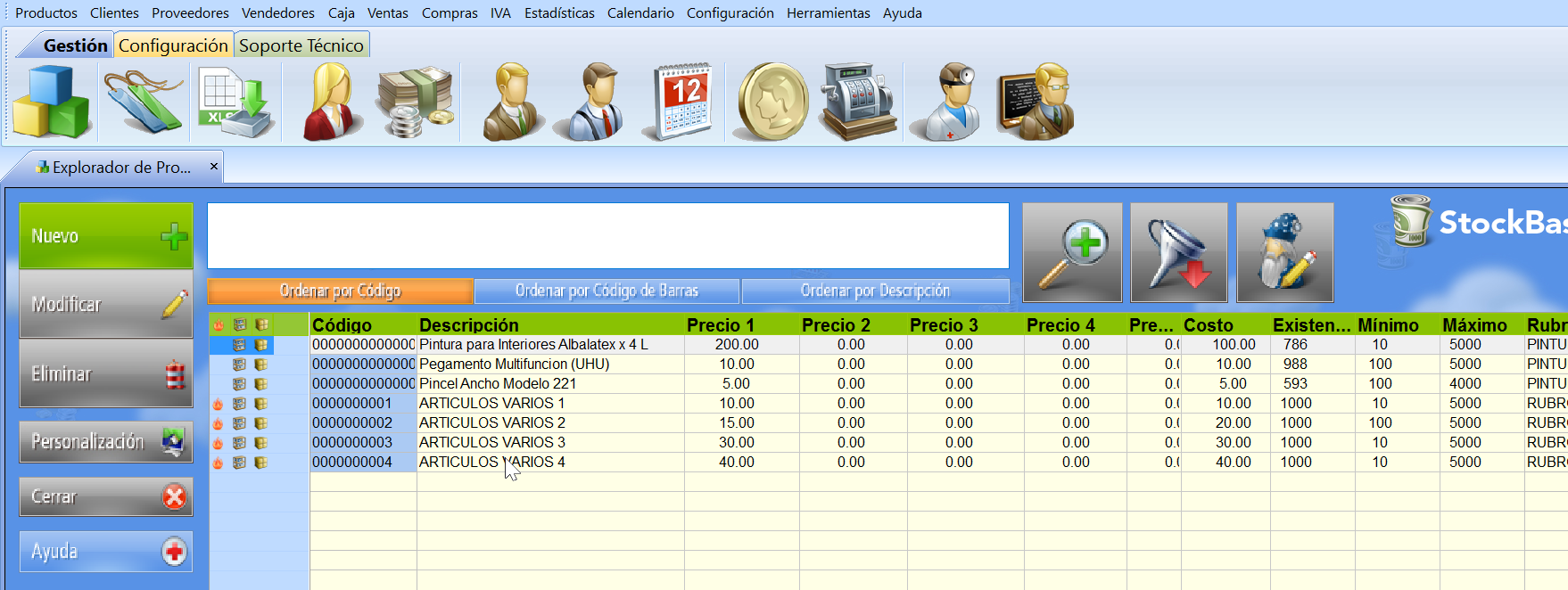Click calculator icon on ARTICULOS VARIOS 2 row
The image size is (1568, 590).
coord(239,423)
